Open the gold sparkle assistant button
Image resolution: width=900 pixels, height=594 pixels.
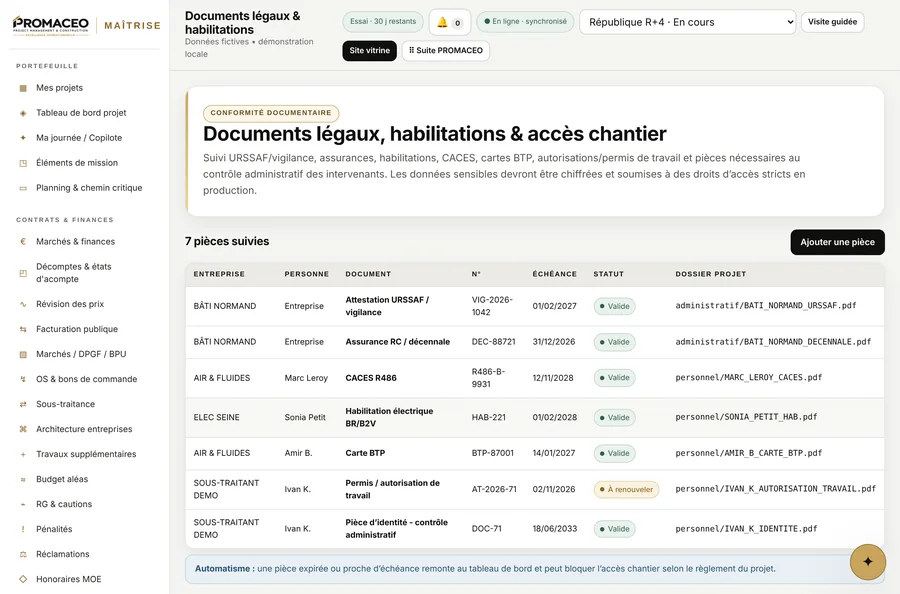point(868,562)
